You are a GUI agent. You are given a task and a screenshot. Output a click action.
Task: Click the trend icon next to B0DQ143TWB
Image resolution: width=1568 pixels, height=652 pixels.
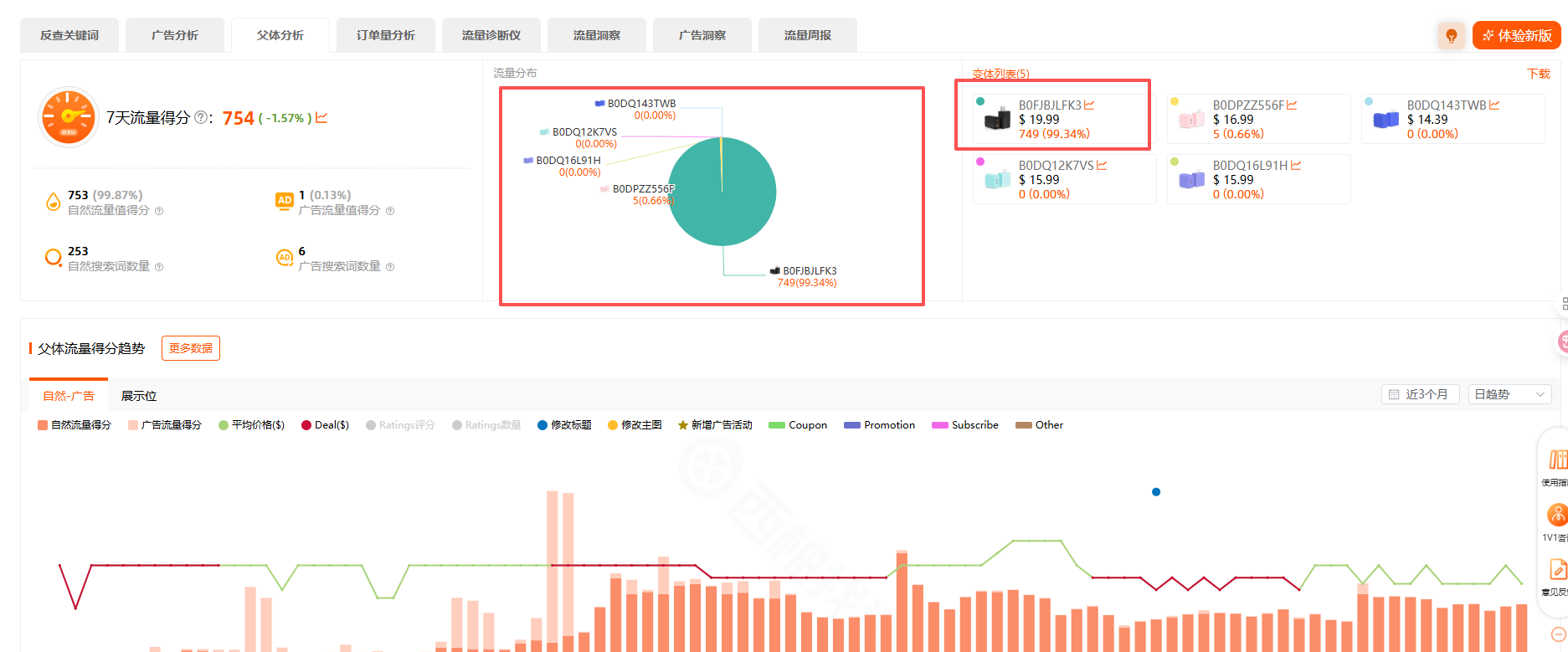pos(1494,105)
